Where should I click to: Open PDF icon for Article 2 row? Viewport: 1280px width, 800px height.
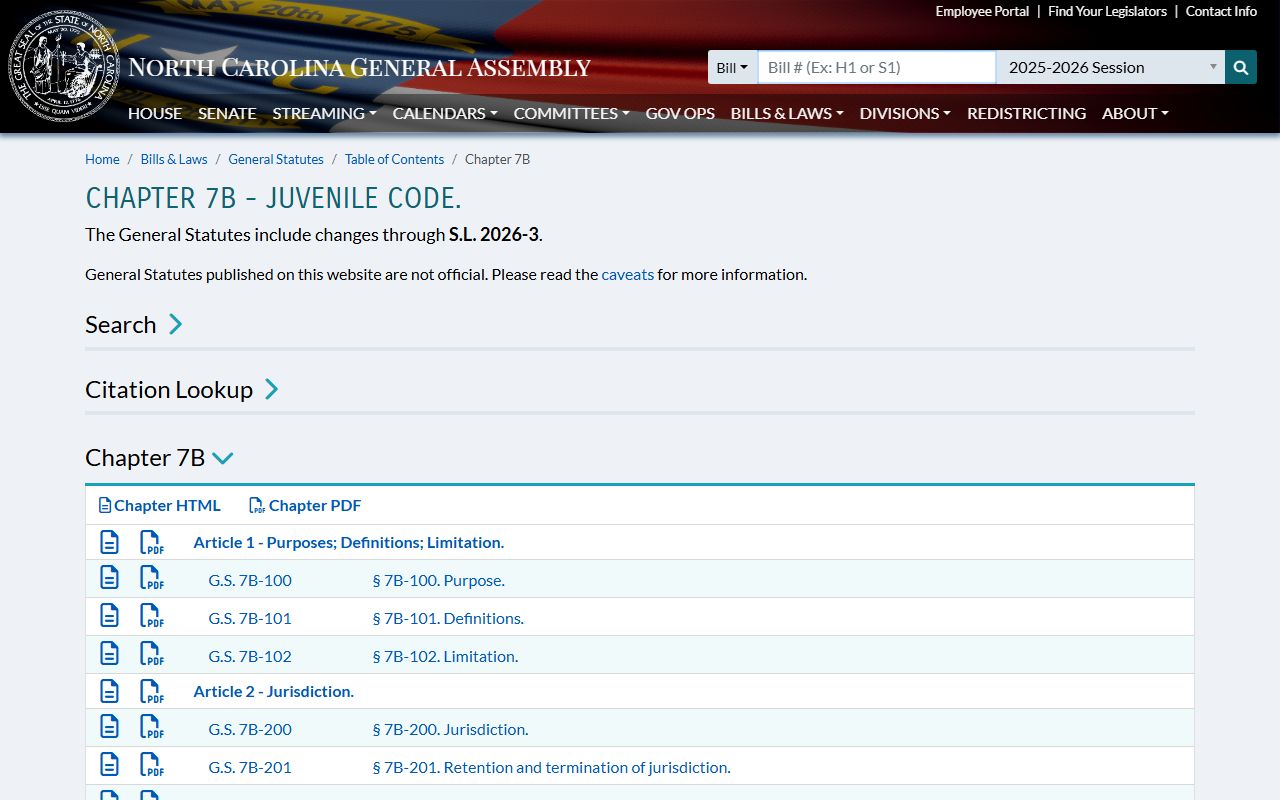click(151, 691)
